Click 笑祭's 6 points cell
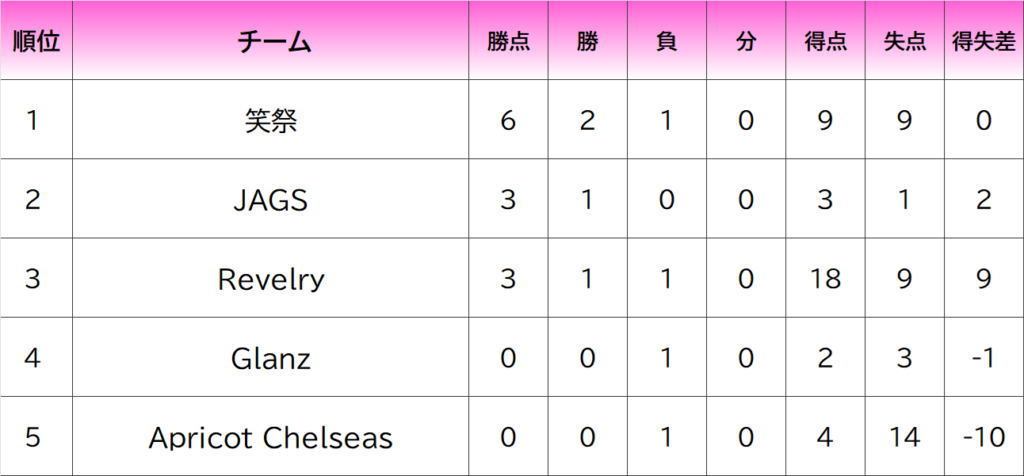 [508, 121]
